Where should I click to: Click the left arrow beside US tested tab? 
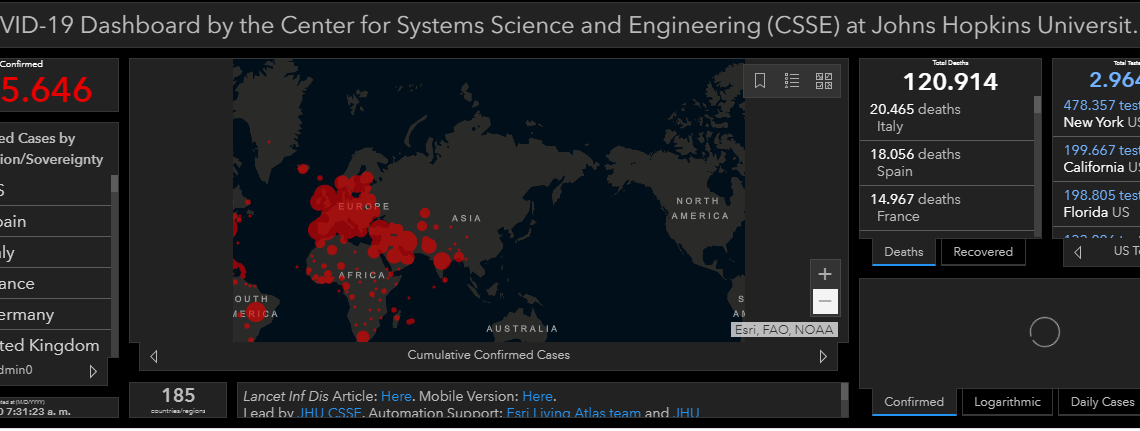(1077, 252)
